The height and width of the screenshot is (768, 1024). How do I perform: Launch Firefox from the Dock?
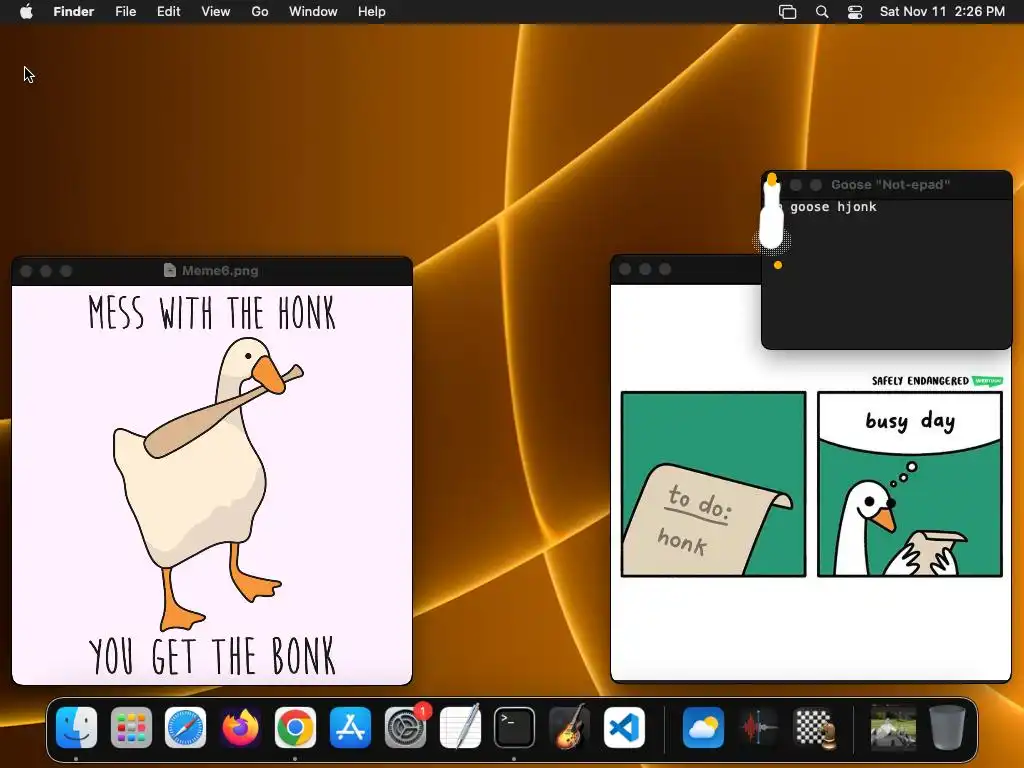(x=240, y=727)
